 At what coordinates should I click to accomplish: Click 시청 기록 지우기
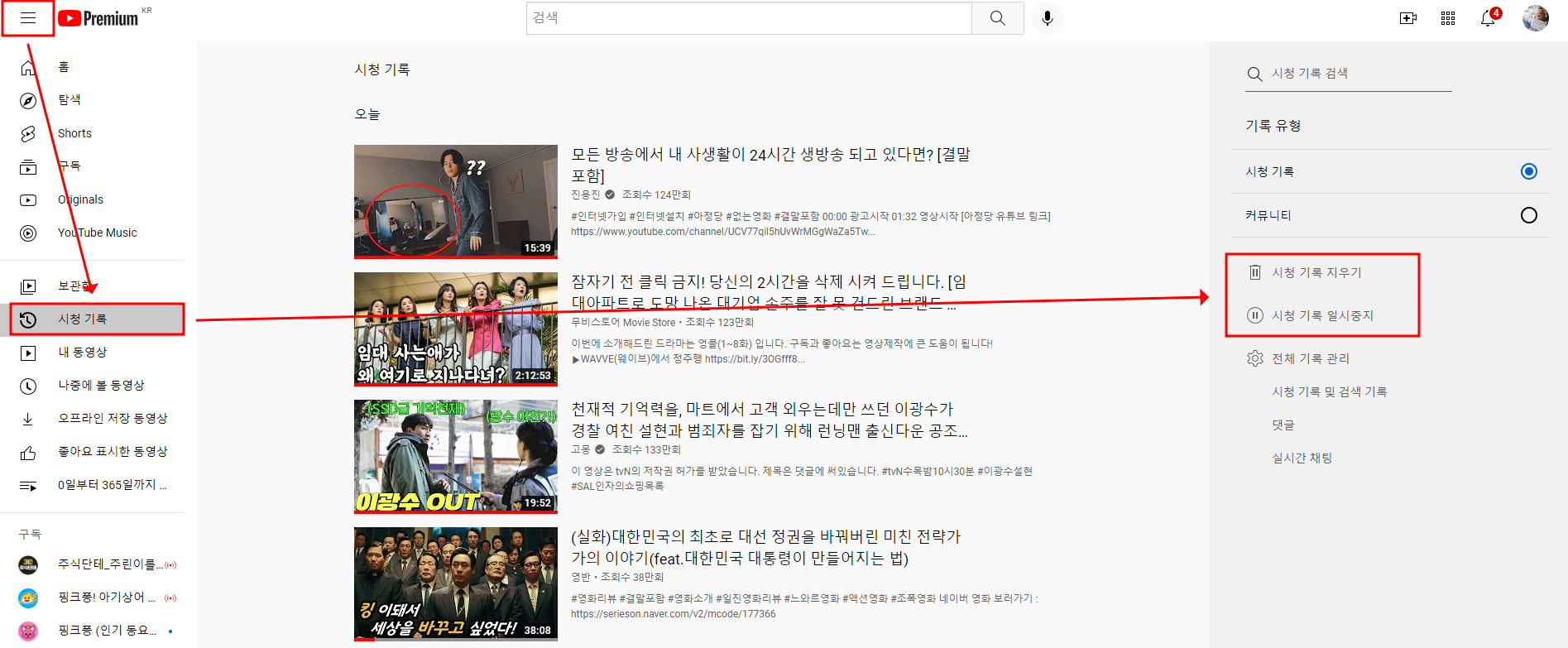(x=1316, y=272)
